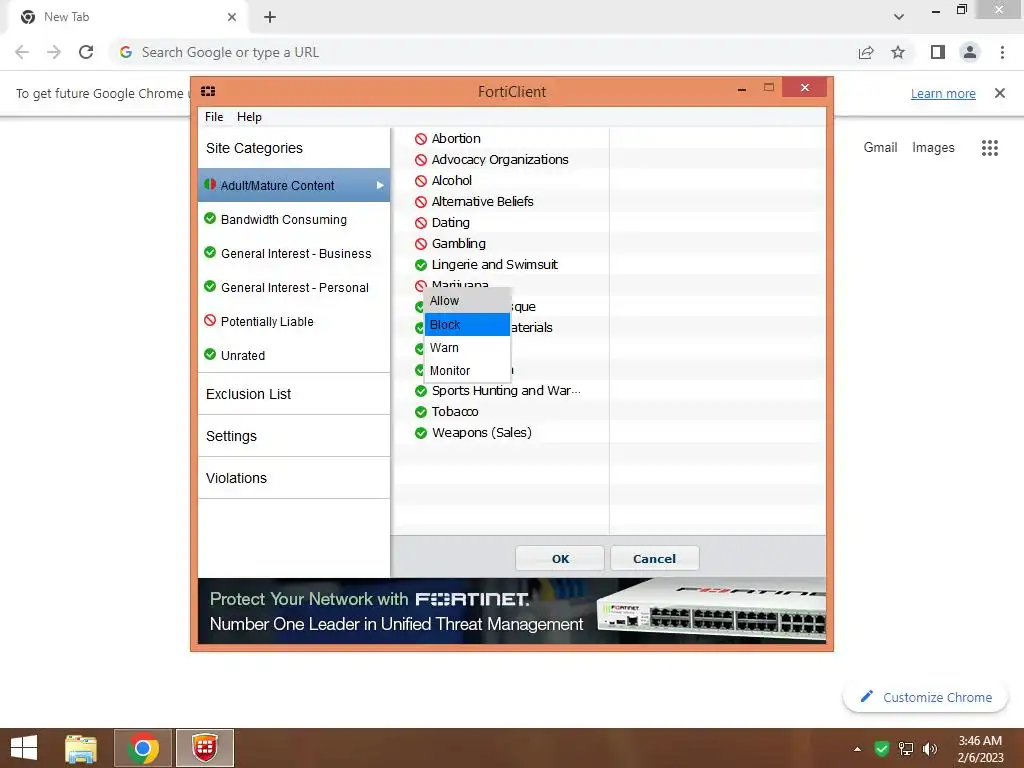Click the blocked icon of Potentially Liable
Image resolution: width=1024 pixels, height=768 pixels.
(x=210, y=320)
